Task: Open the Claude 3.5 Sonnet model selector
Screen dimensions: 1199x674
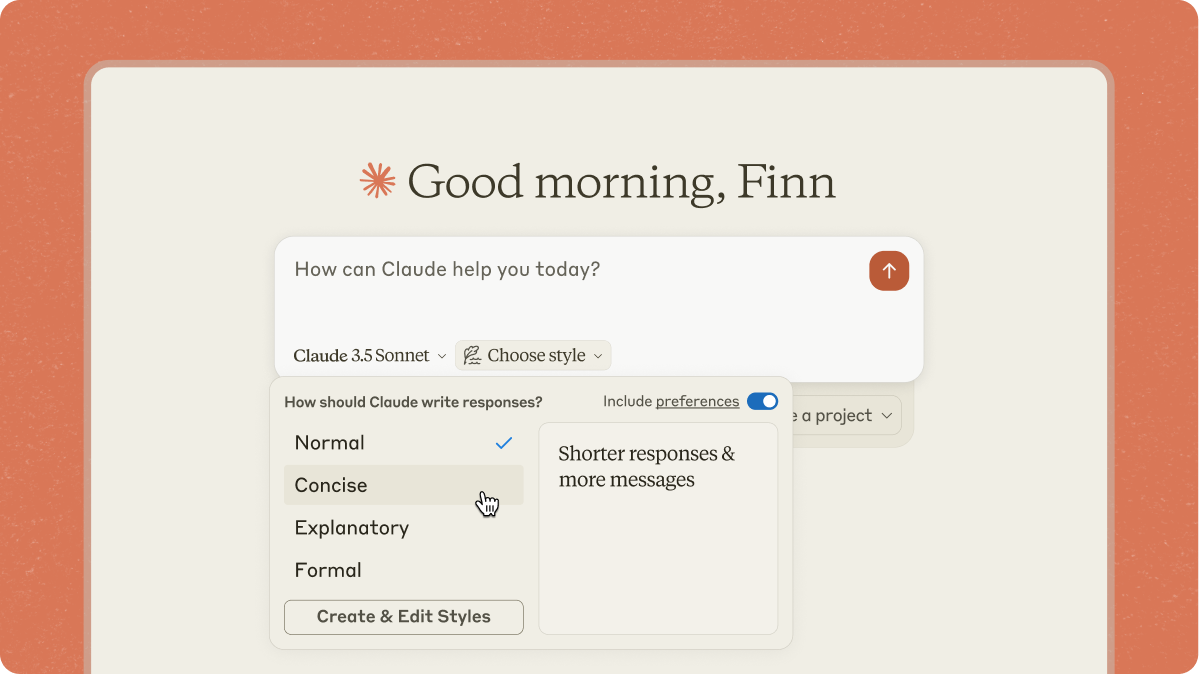Action: [x=362, y=356]
